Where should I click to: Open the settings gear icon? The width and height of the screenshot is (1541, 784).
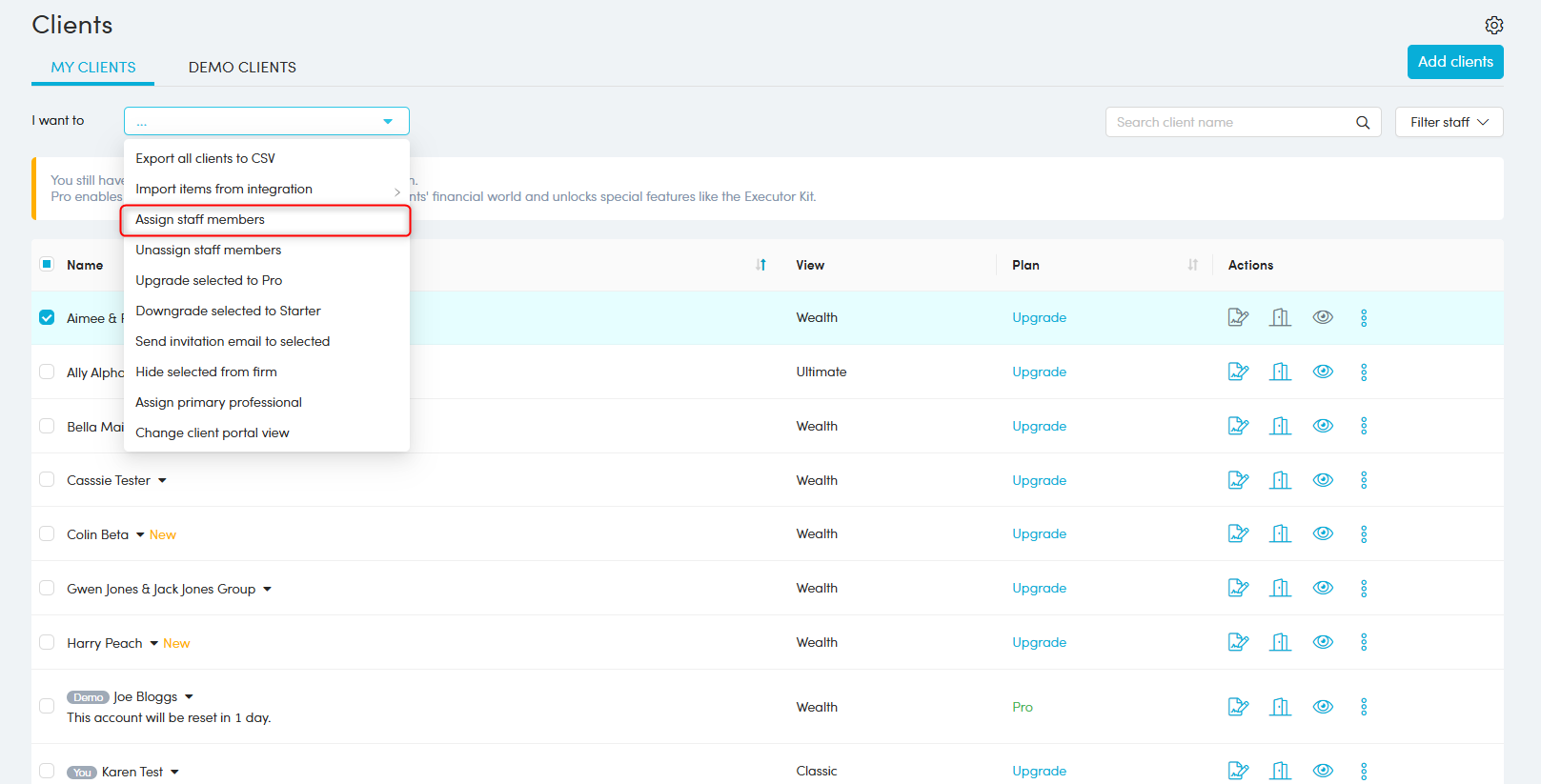(x=1493, y=25)
